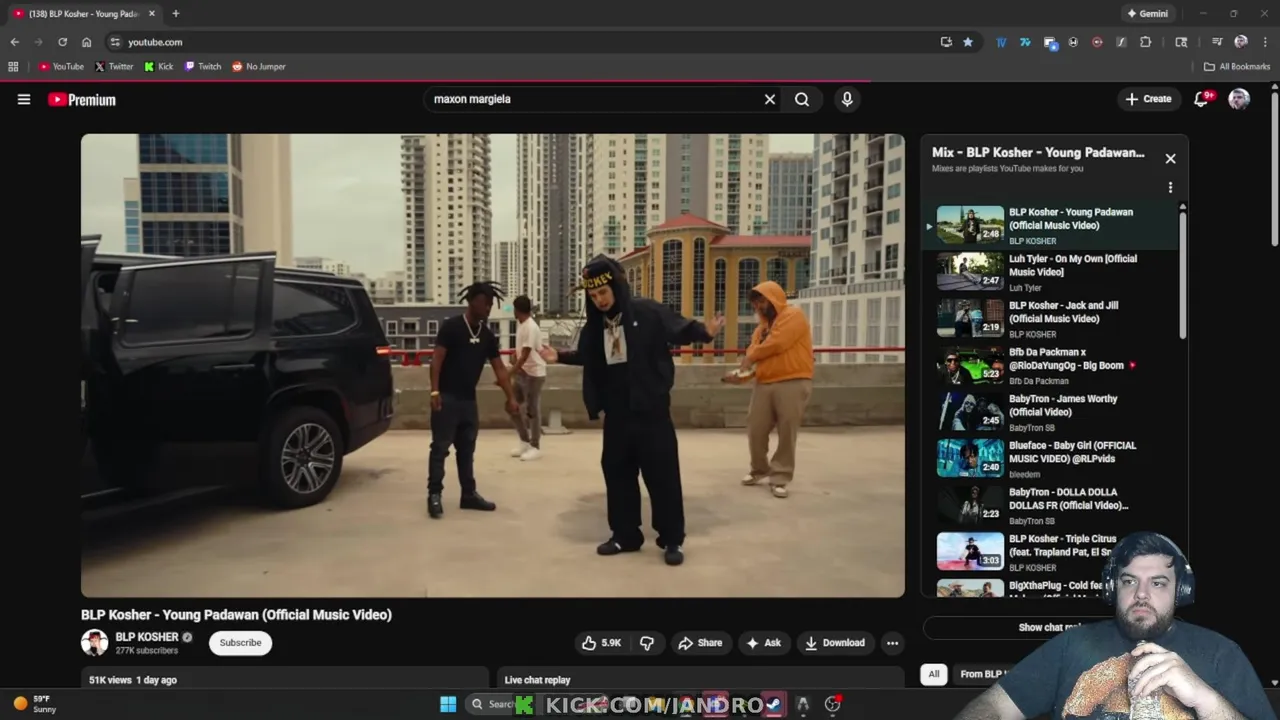Run search with the magnifying glass button
The width and height of the screenshot is (1280, 720).
(802, 99)
